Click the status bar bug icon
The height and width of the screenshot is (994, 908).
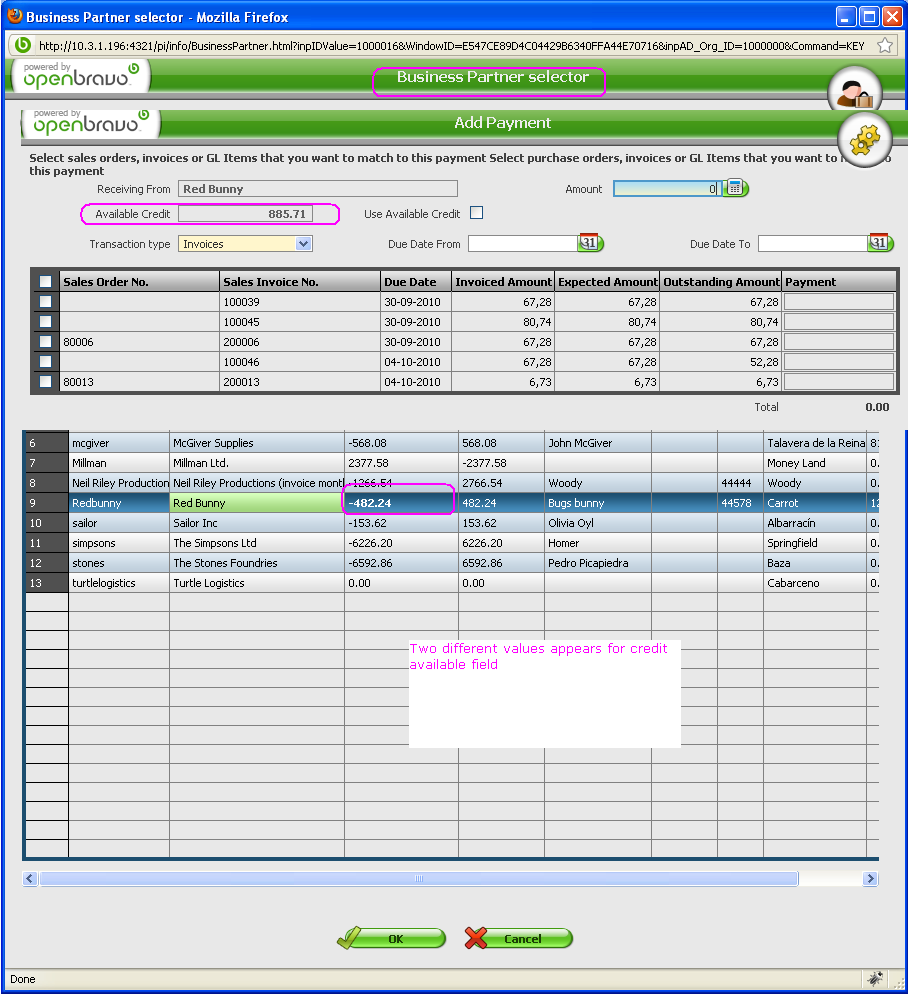pyautogui.click(x=875, y=978)
